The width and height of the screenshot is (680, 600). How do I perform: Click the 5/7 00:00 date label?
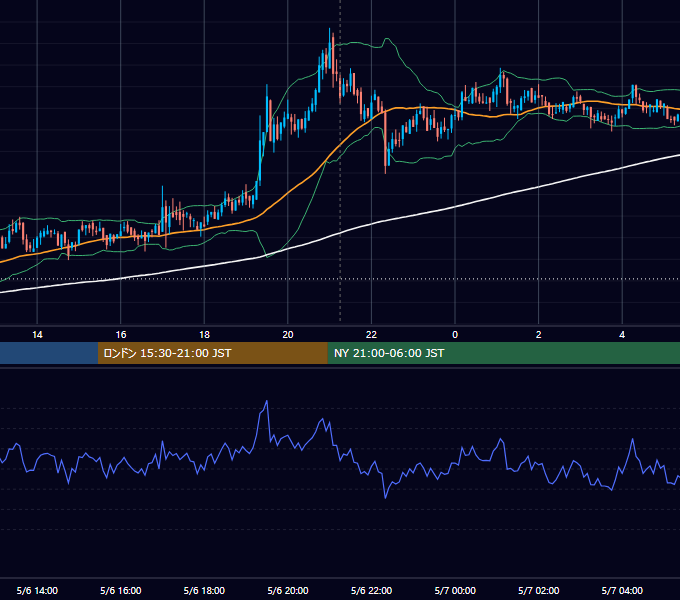(455, 590)
